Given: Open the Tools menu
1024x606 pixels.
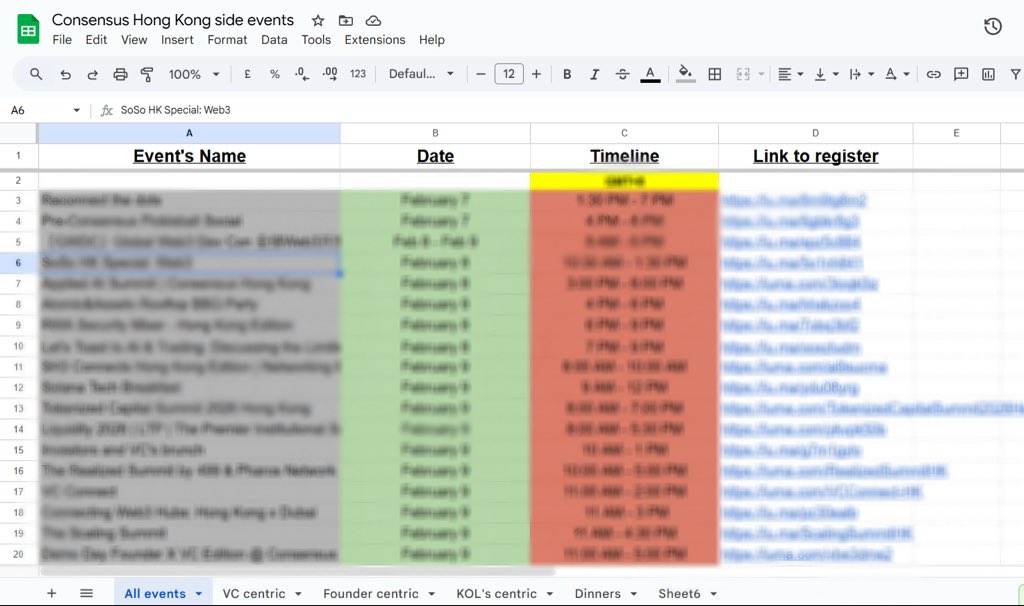Looking at the screenshot, I should point(316,40).
